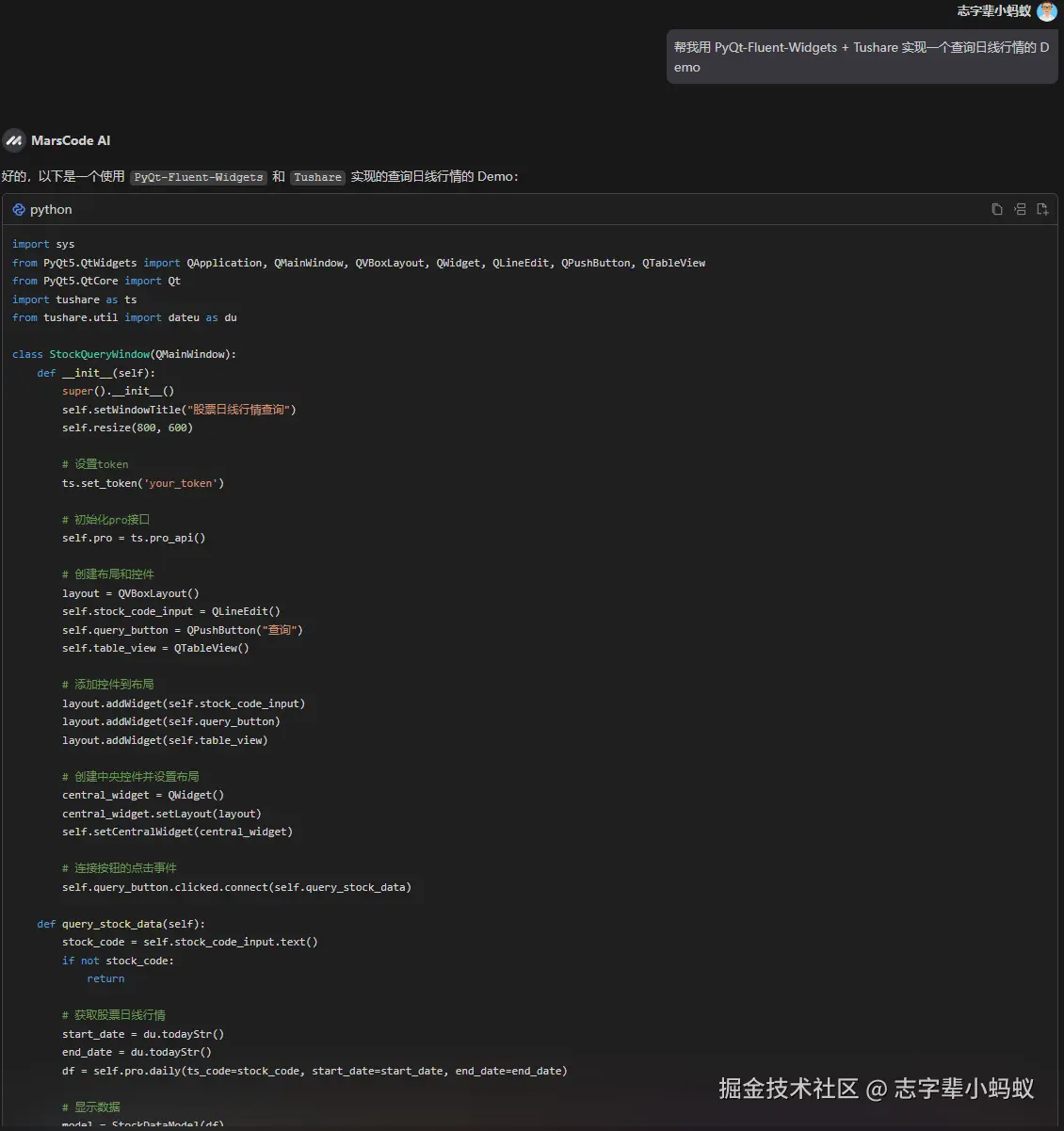This screenshot has height=1131, width=1064.
Task: Click the MarsCode AI name label
Action: (71, 140)
